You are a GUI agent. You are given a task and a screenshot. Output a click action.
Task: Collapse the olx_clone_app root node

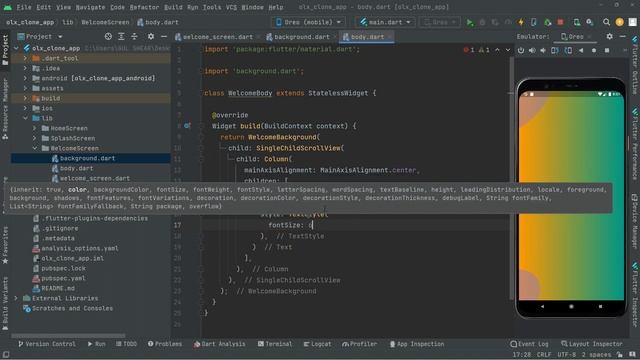coord(16,48)
